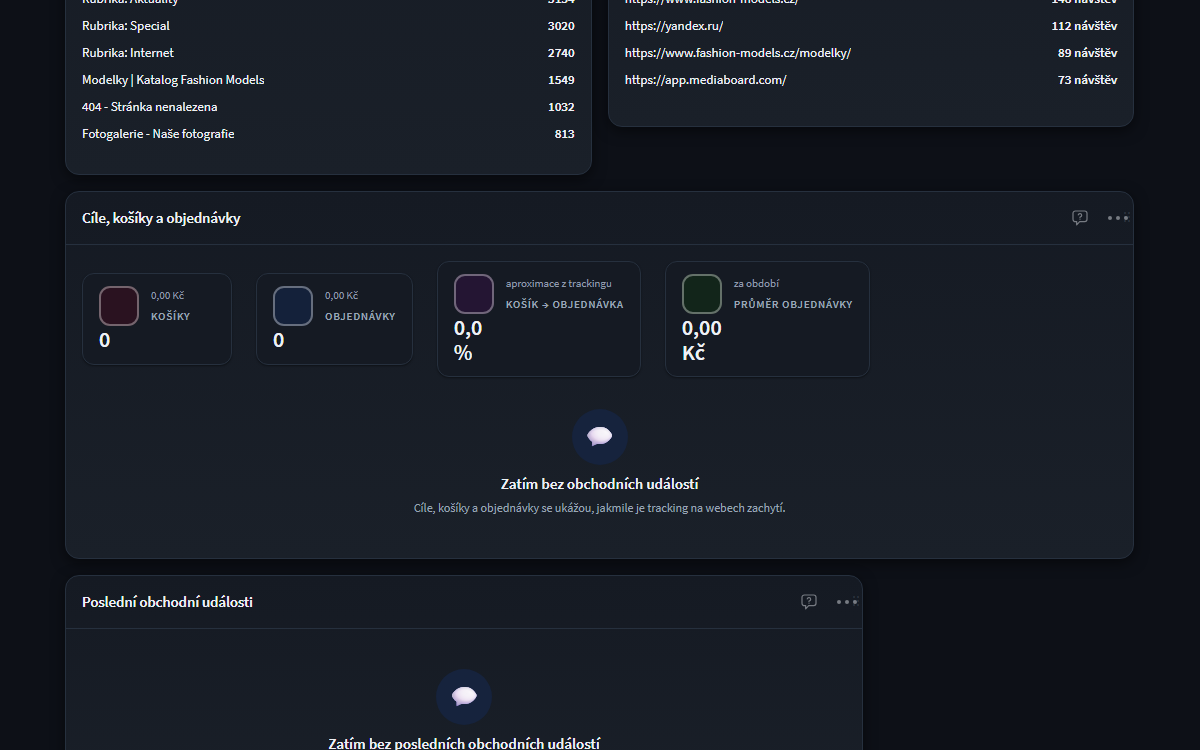
Task: Click the 'KOŠÍK → OBJEDNÁVKA' label
Action: pyautogui.click(x=565, y=304)
